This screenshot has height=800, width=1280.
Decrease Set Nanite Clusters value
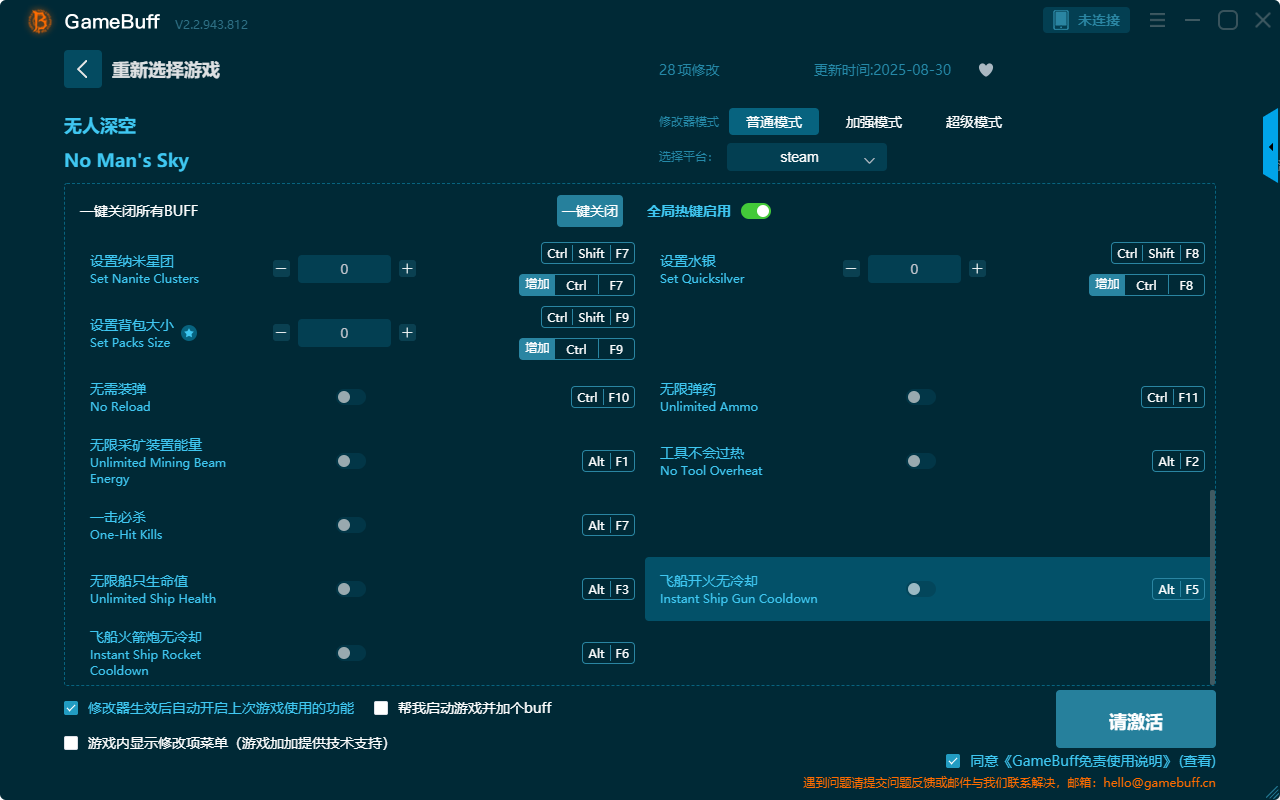pos(282,268)
